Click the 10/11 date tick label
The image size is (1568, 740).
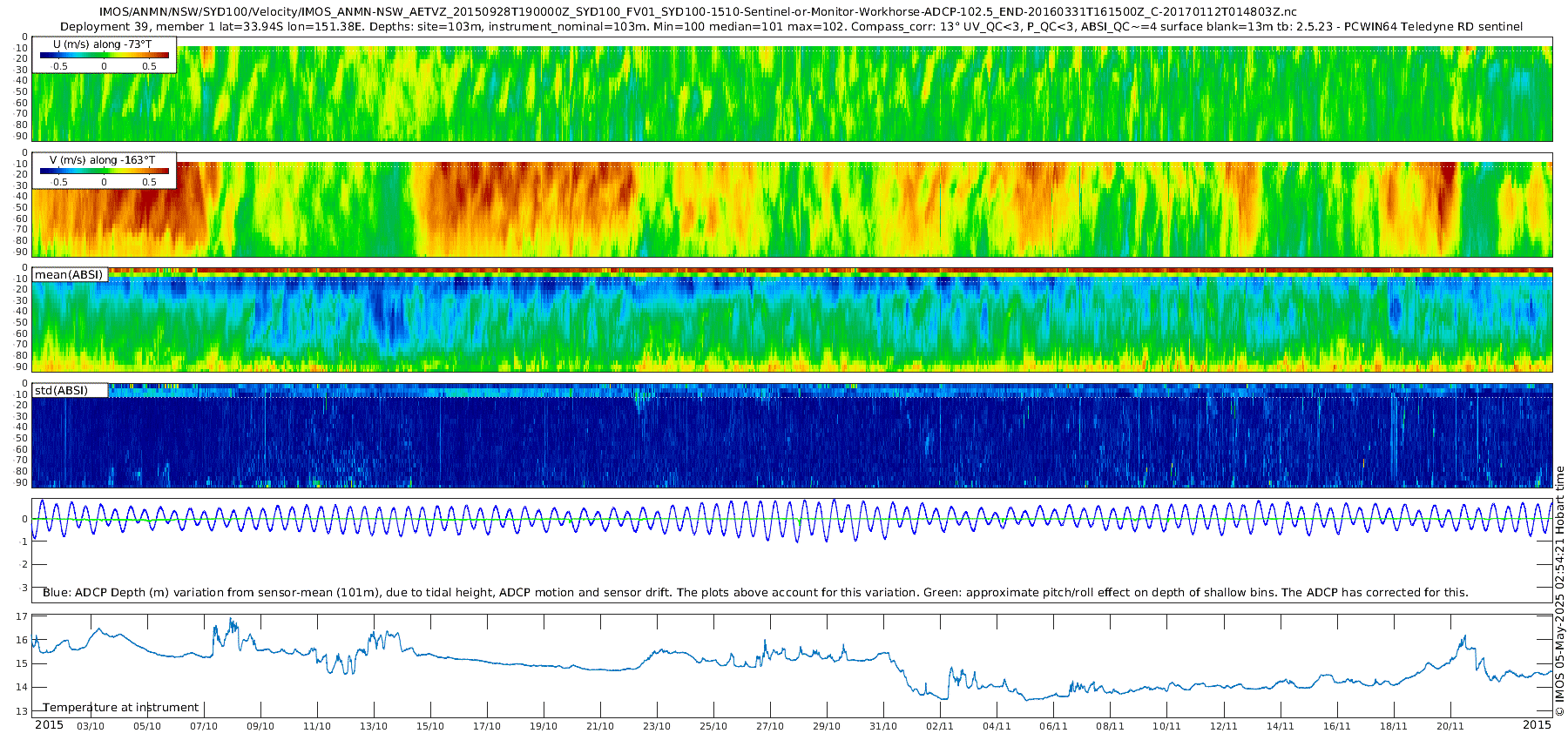1166,726
